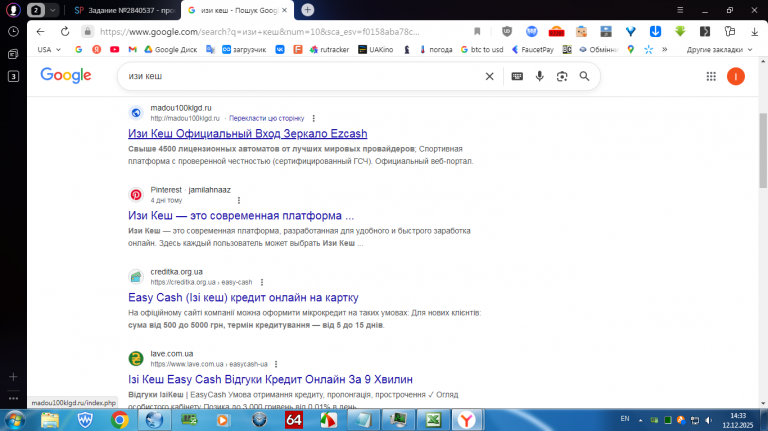Open the blue download arrow extension
The width and height of the screenshot is (768, 431).
point(655,31)
